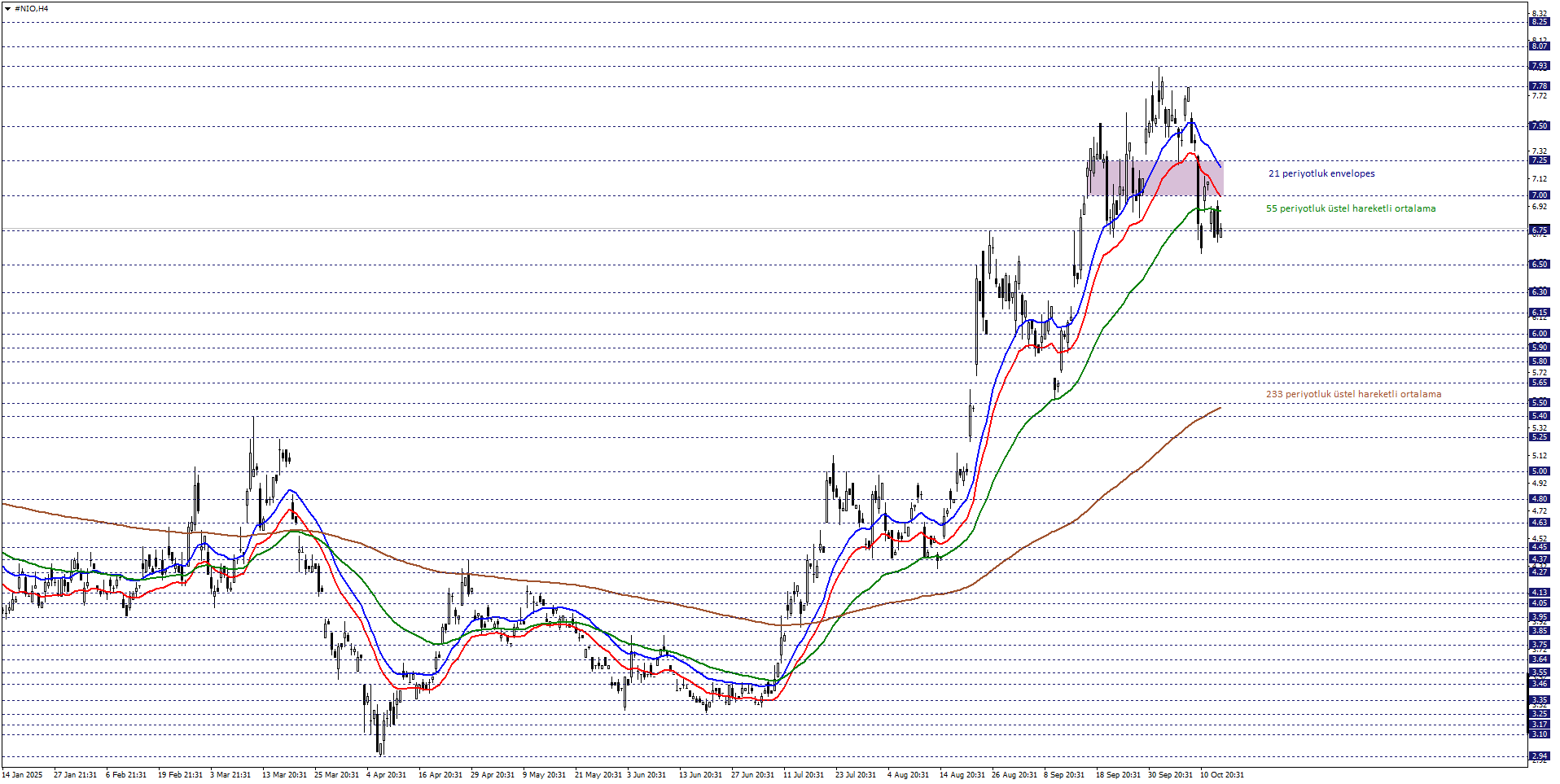This screenshot has width=1560, height=784.
Task: Click the 7.00 price level tag
Action: tap(1539, 195)
